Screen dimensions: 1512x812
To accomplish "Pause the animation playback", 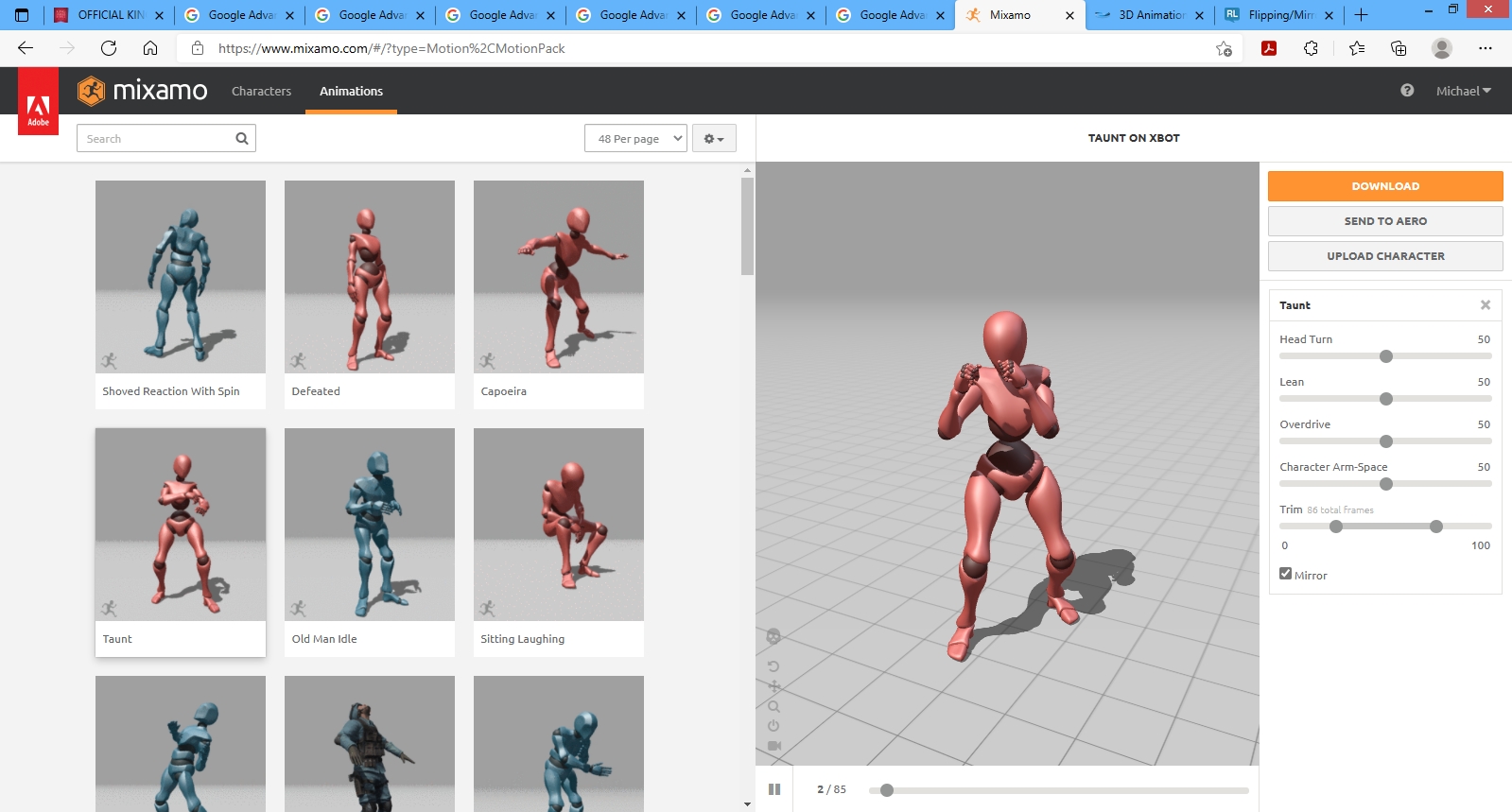I will point(774,789).
